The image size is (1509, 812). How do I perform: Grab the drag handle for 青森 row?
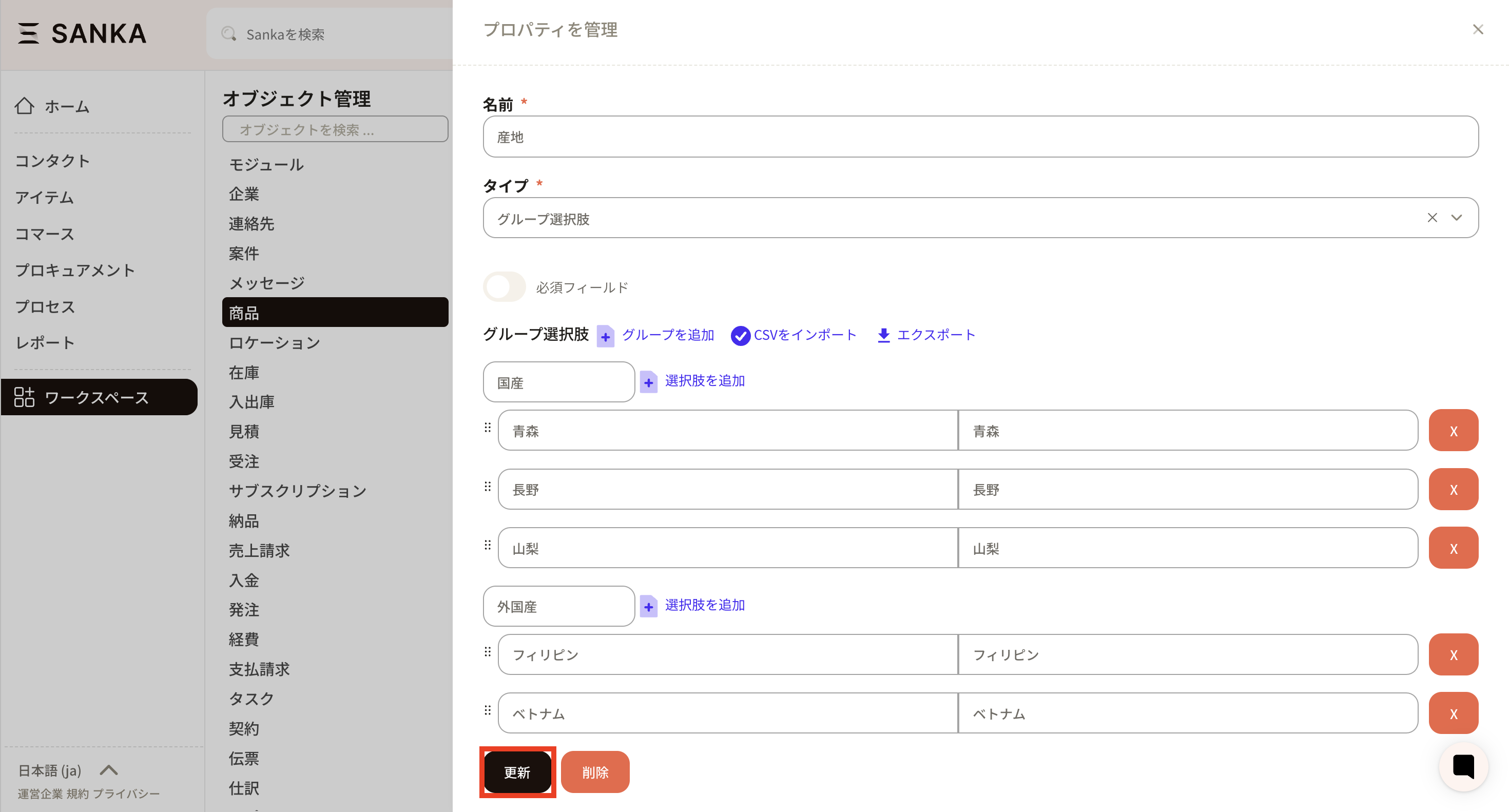click(x=488, y=428)
